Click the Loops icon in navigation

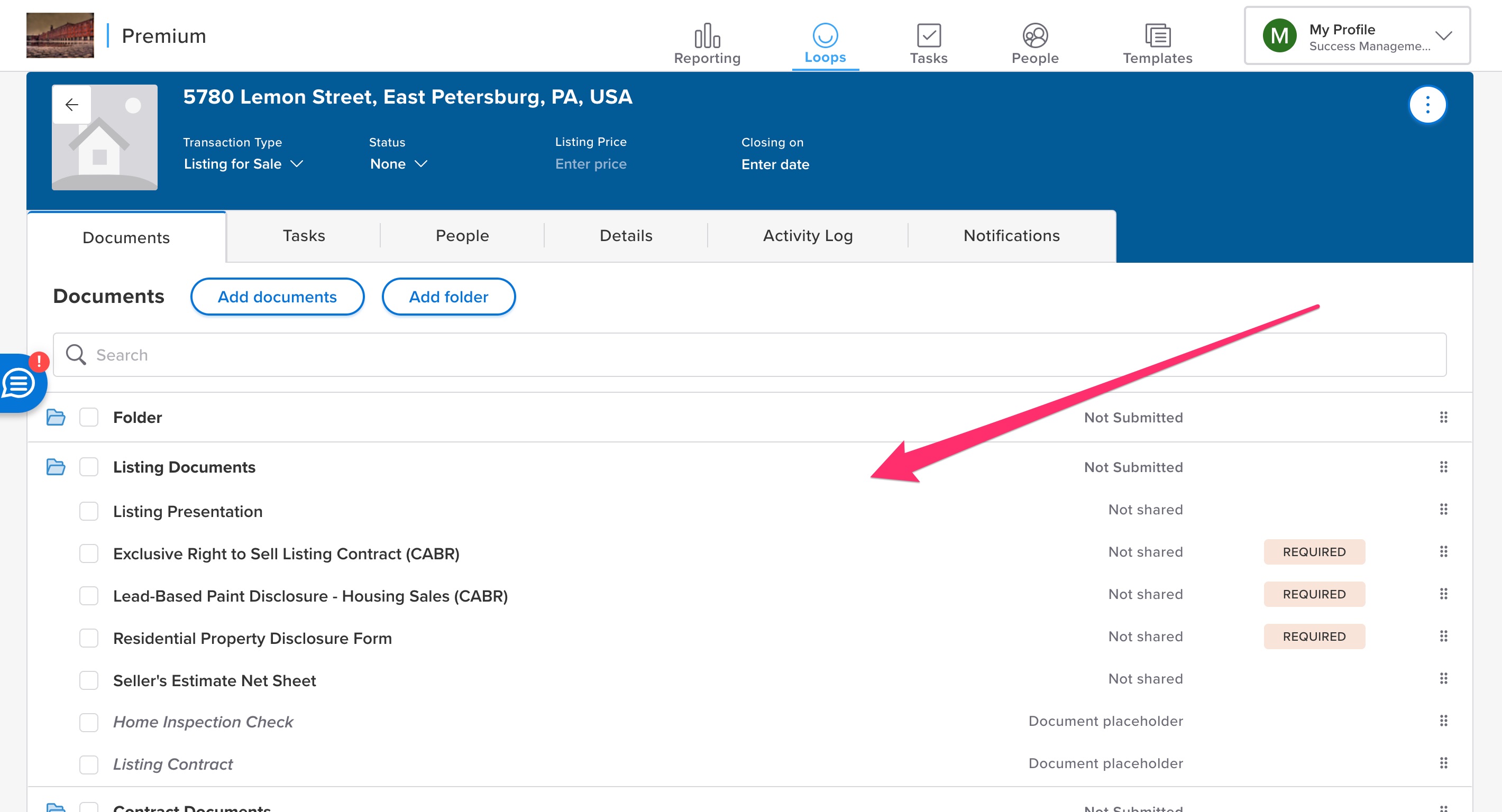pos(825,36)
